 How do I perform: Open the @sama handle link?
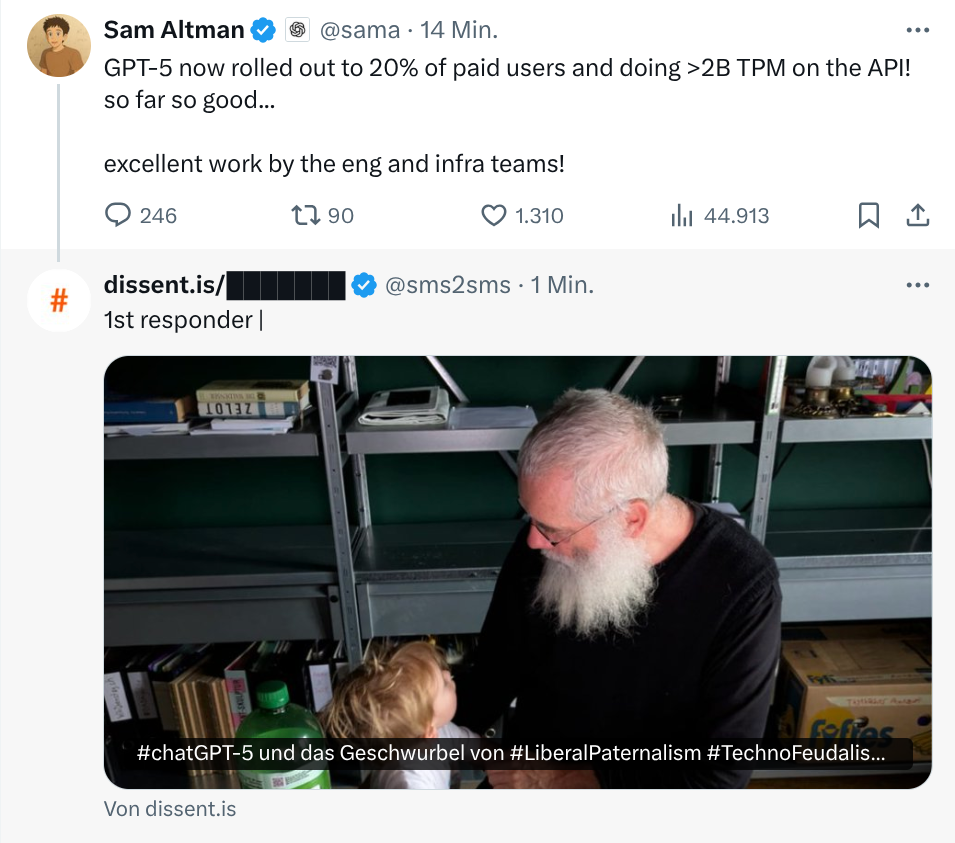click(360, 31)
